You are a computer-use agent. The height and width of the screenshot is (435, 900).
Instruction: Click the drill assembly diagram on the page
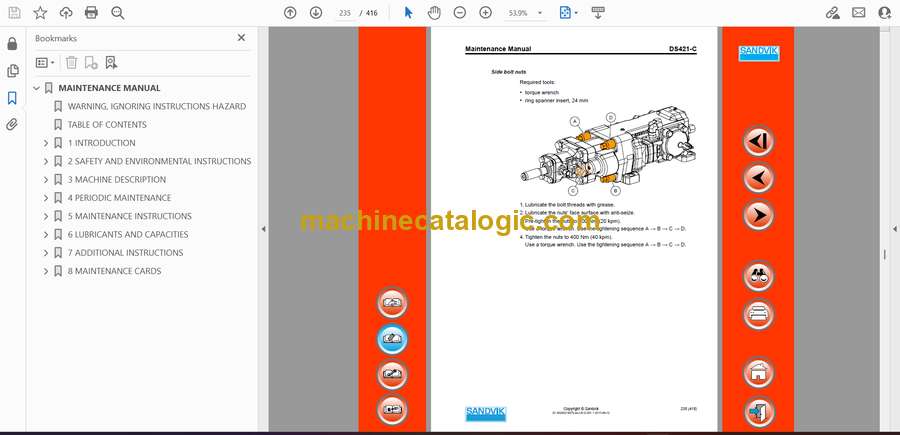607,152
